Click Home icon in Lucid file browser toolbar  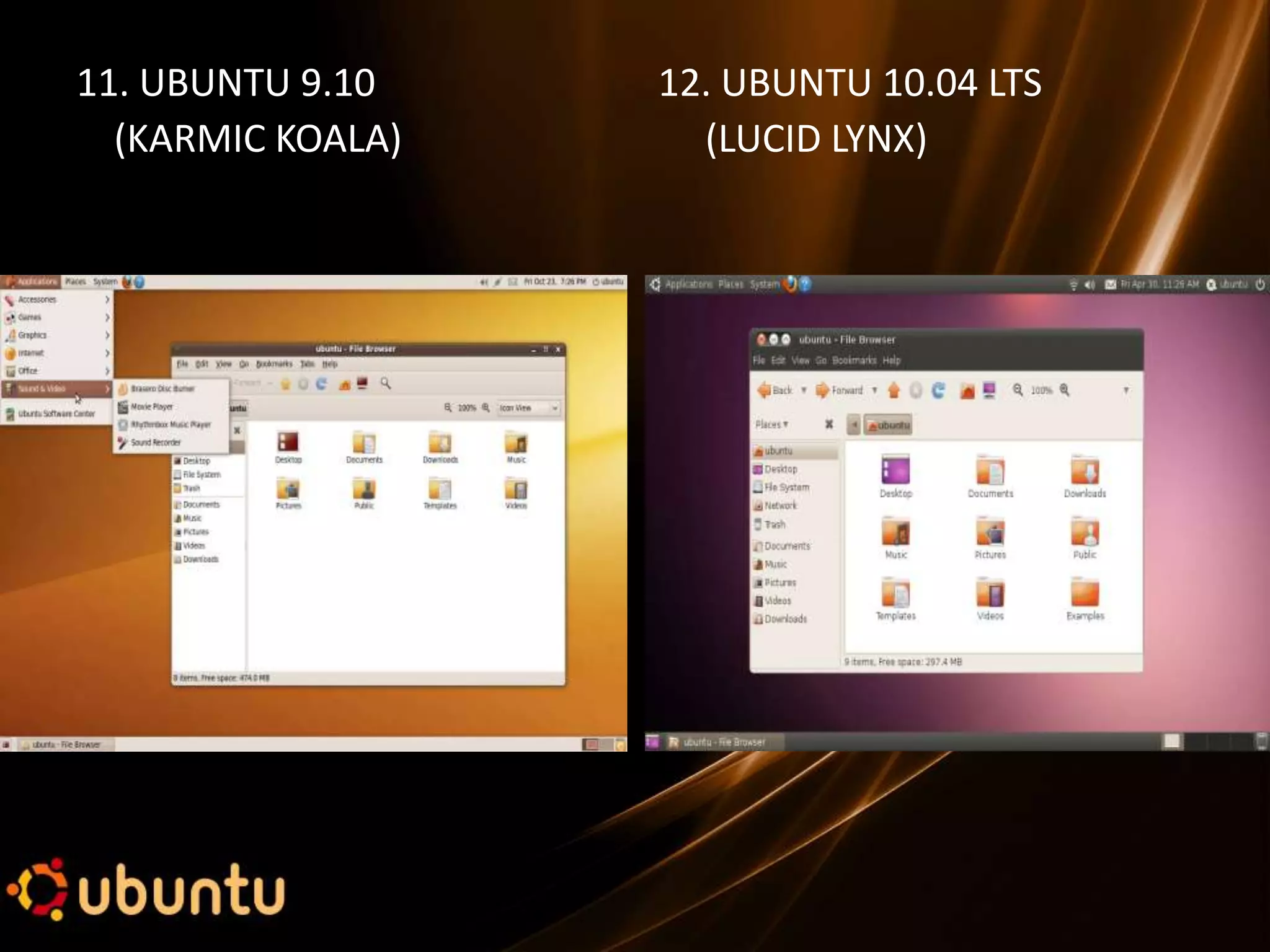point(967,390)
